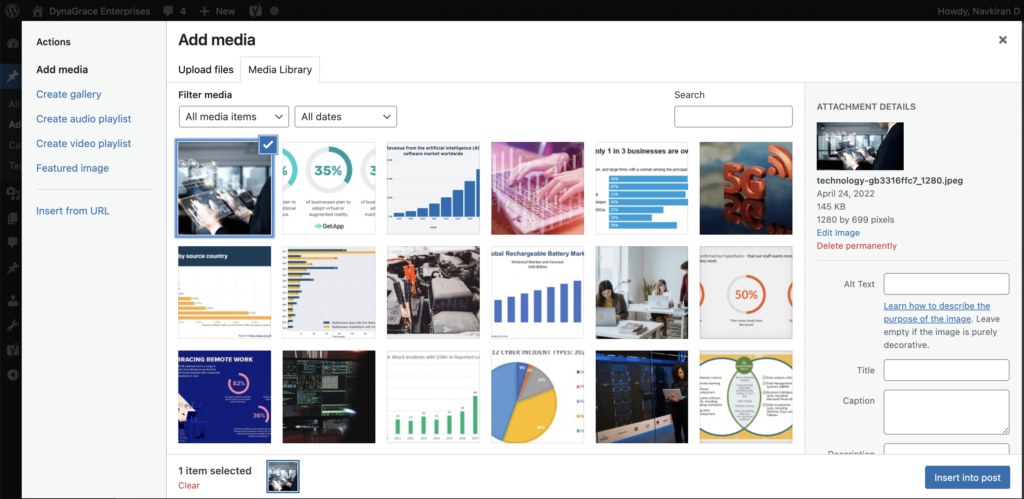Open the All dates filter dropdown
This screenshot has width=1024, height=499.
click(345, 117)
